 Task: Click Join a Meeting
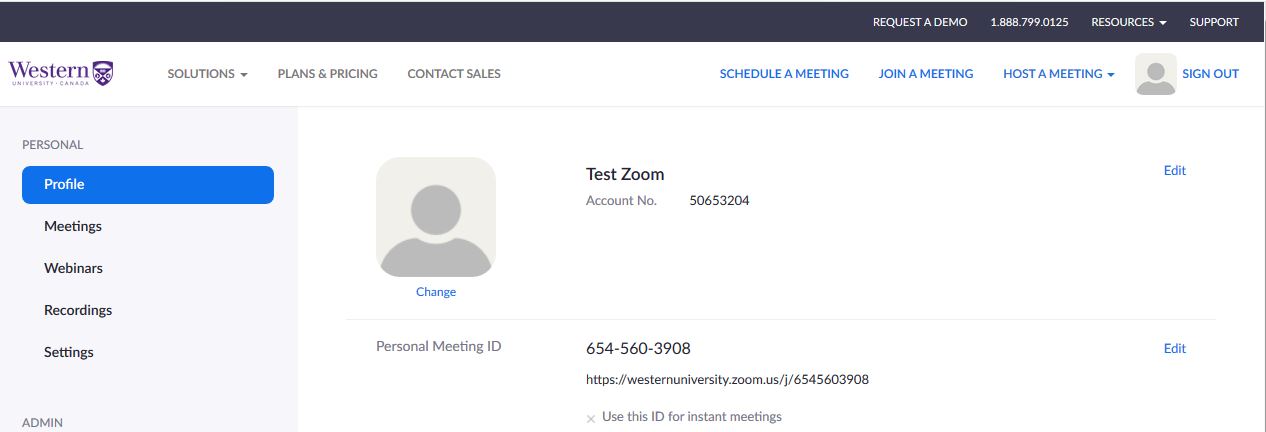tap(926, 74)
